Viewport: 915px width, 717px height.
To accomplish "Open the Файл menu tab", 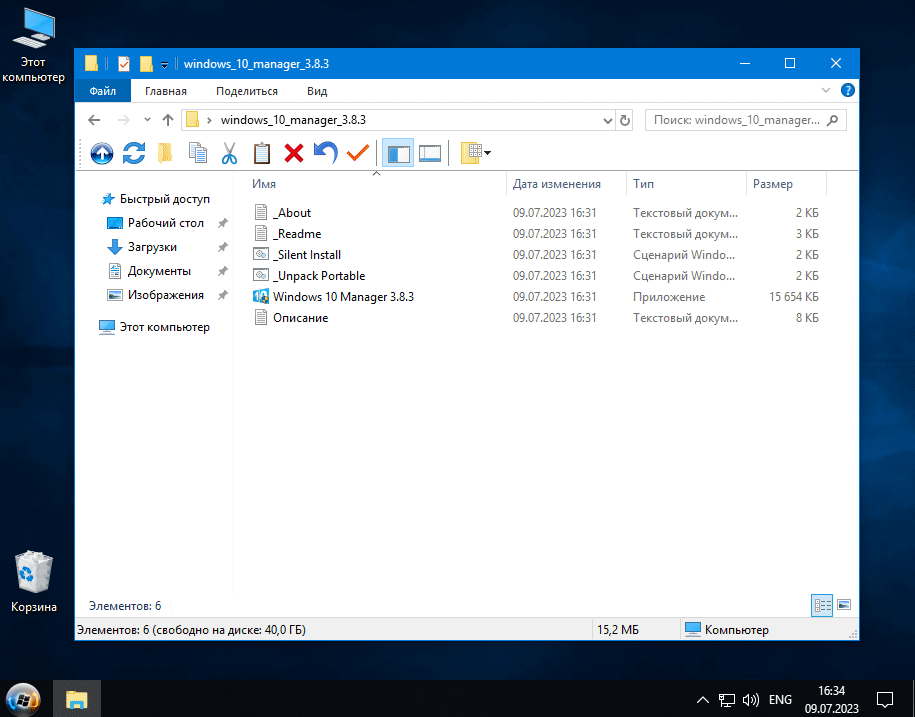I will click(103, 91).
